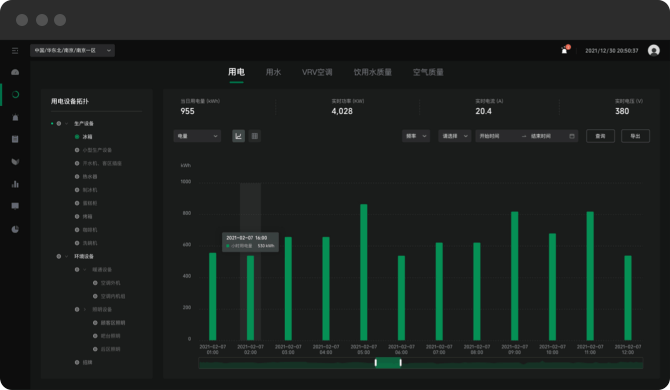This screenshot has width=670, height=390.
Task: Switch to chart view icon
Action: point(238,136)
